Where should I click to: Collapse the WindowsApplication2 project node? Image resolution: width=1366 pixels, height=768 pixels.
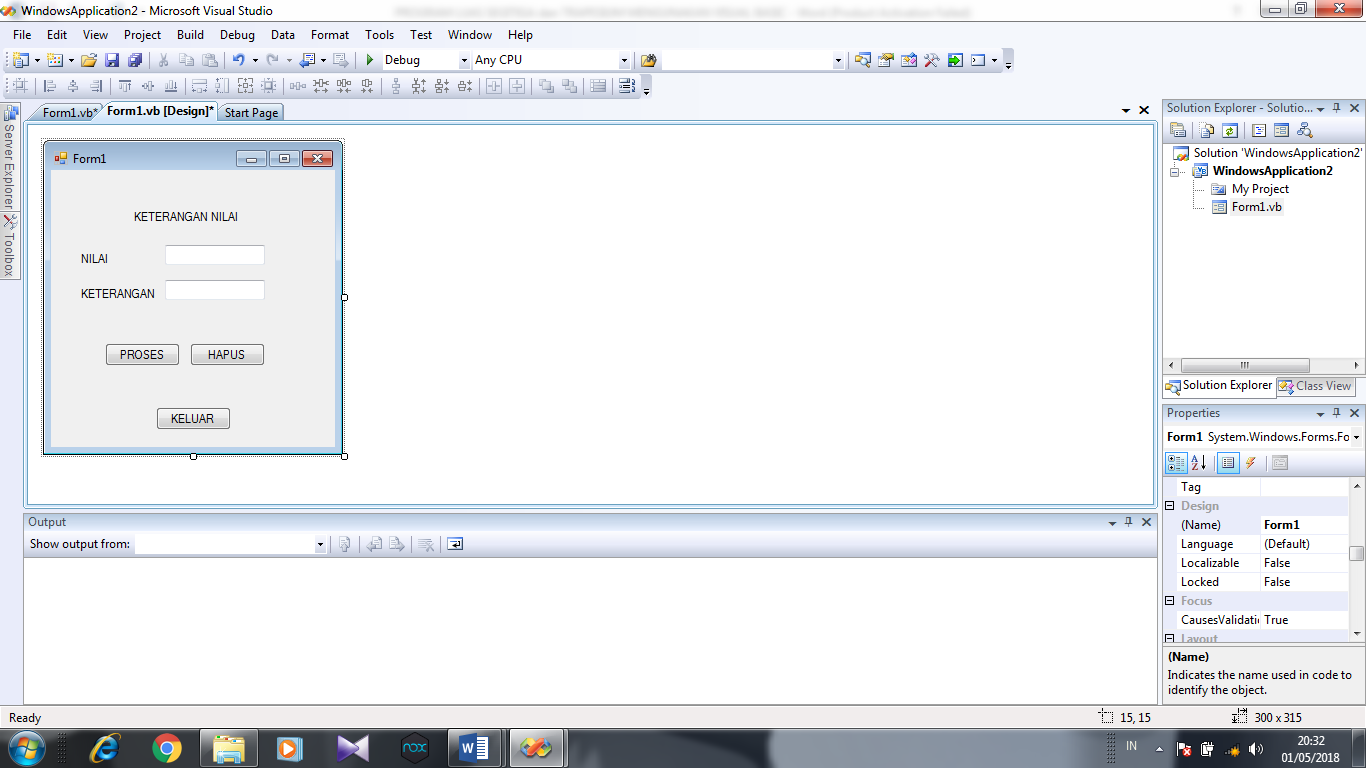click(x=1176, y=170)
